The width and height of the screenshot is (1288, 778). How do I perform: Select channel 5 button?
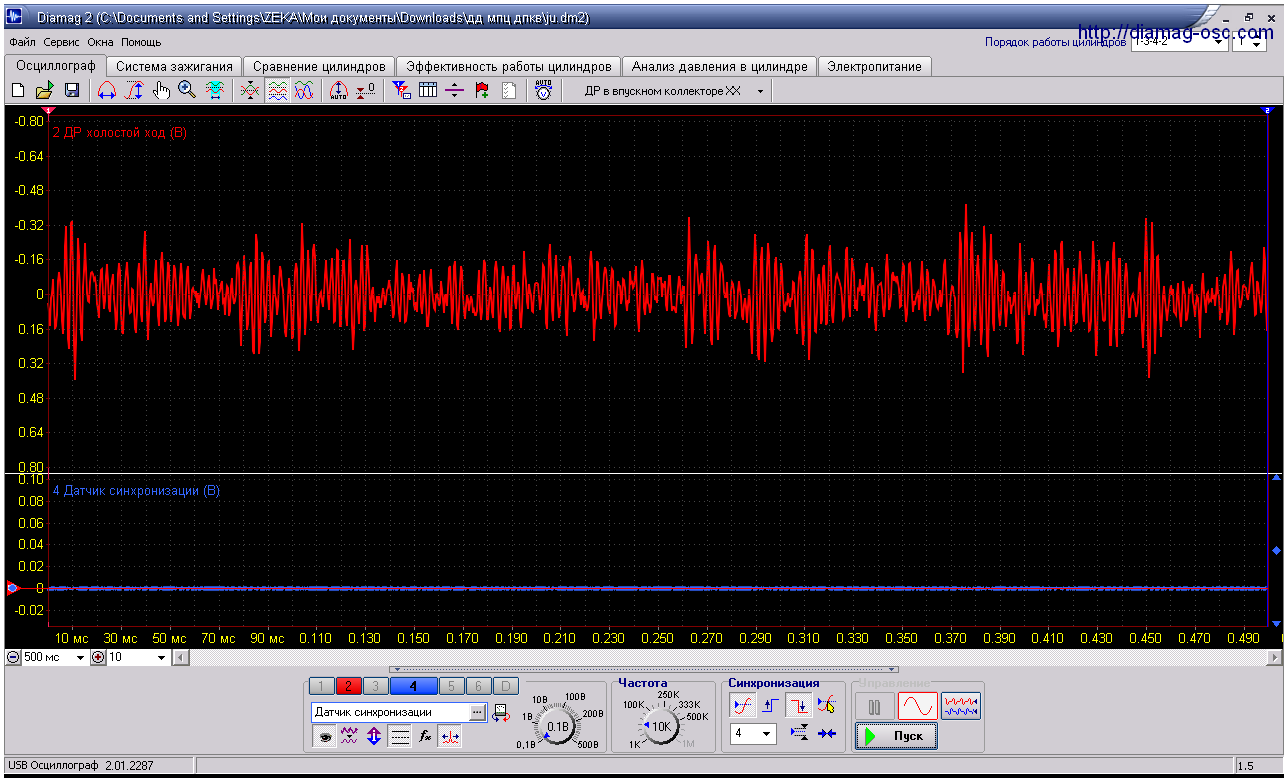(451, 686)
